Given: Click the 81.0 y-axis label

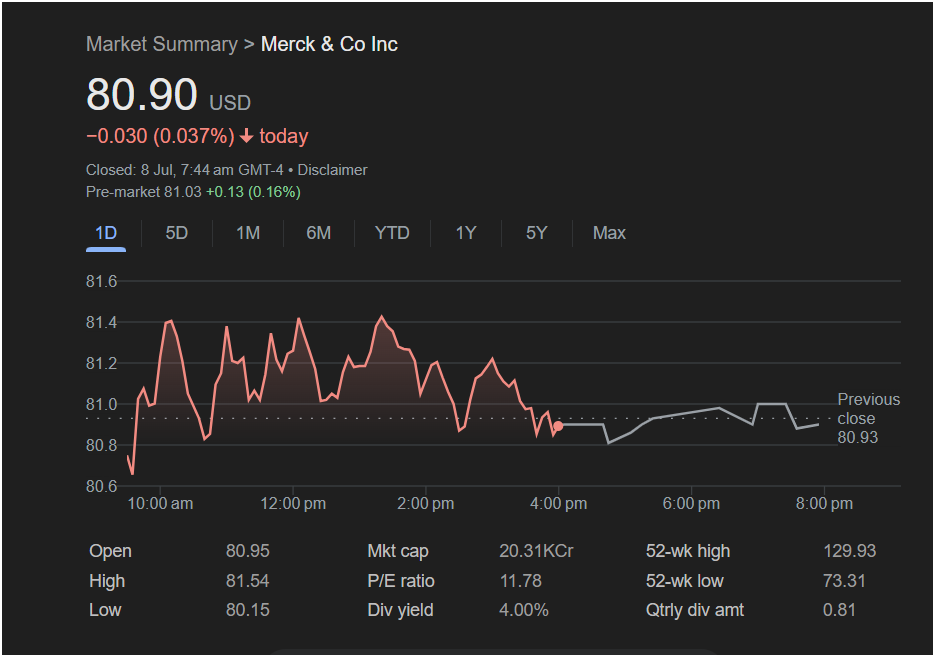Looking at the screenshot, I should pos(101,404).
